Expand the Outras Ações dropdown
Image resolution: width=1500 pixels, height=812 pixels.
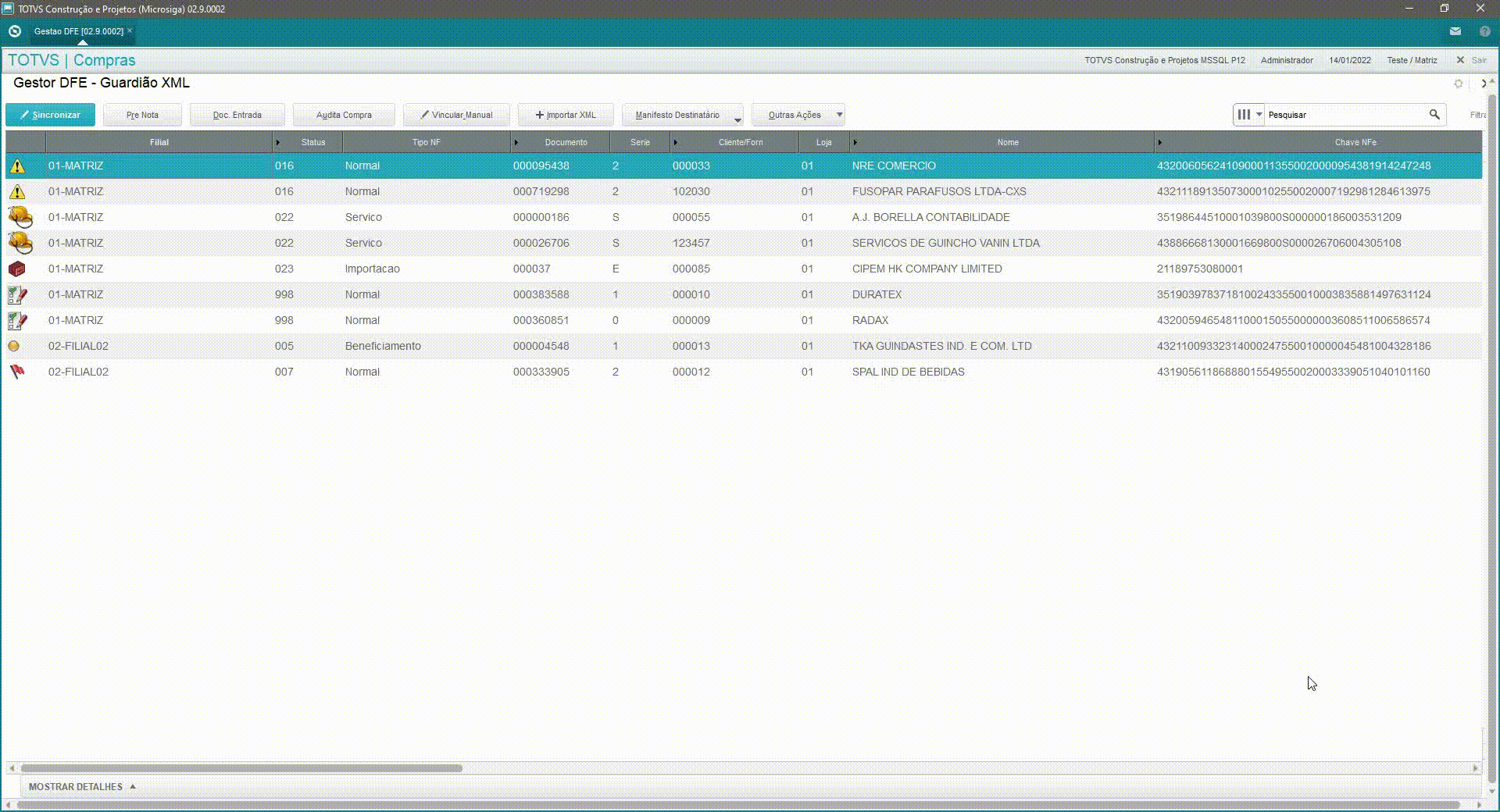[840, 115]
